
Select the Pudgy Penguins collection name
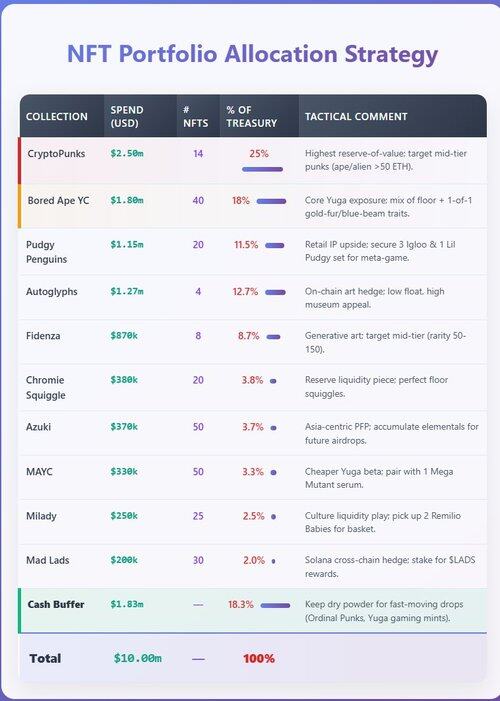coord(46,252)
